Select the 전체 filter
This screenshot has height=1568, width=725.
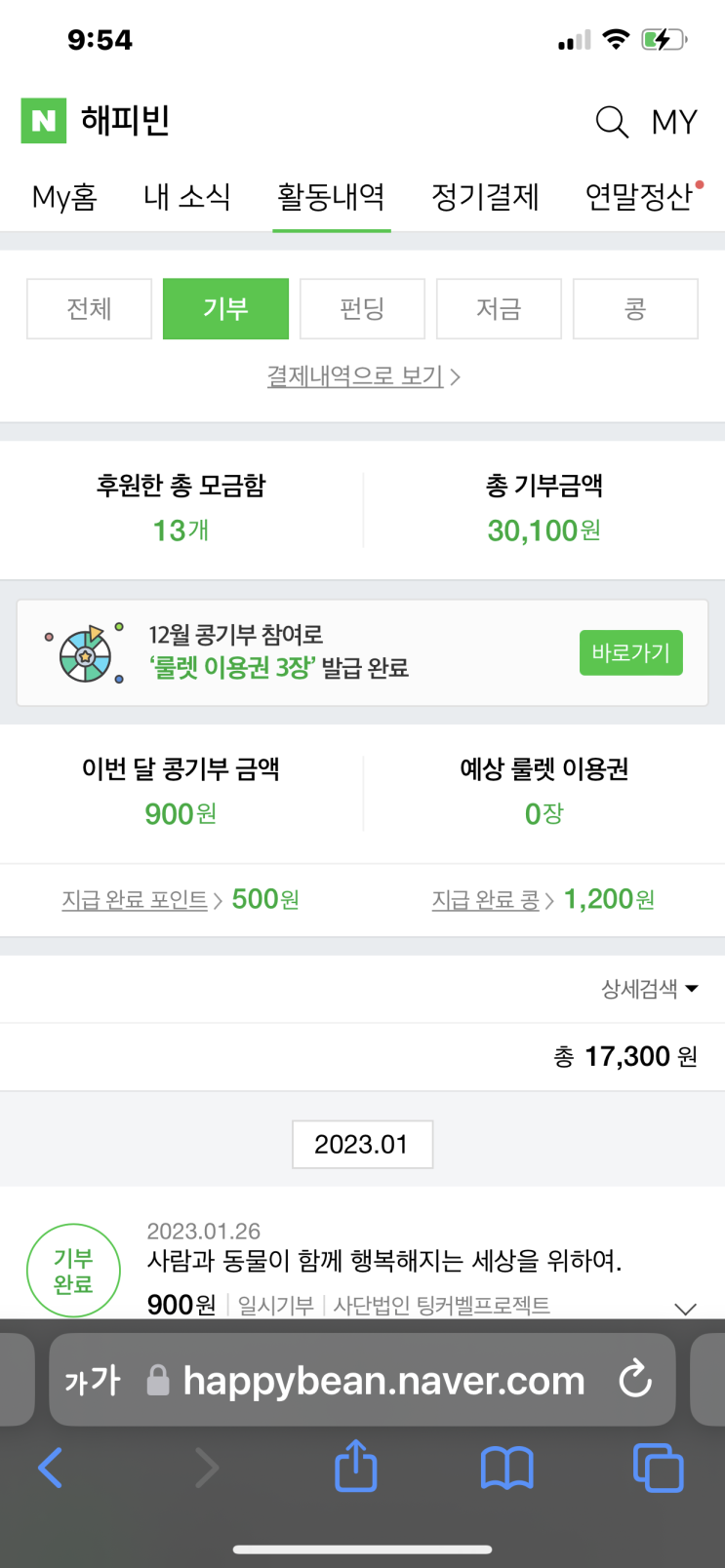[x=89, y=309]
